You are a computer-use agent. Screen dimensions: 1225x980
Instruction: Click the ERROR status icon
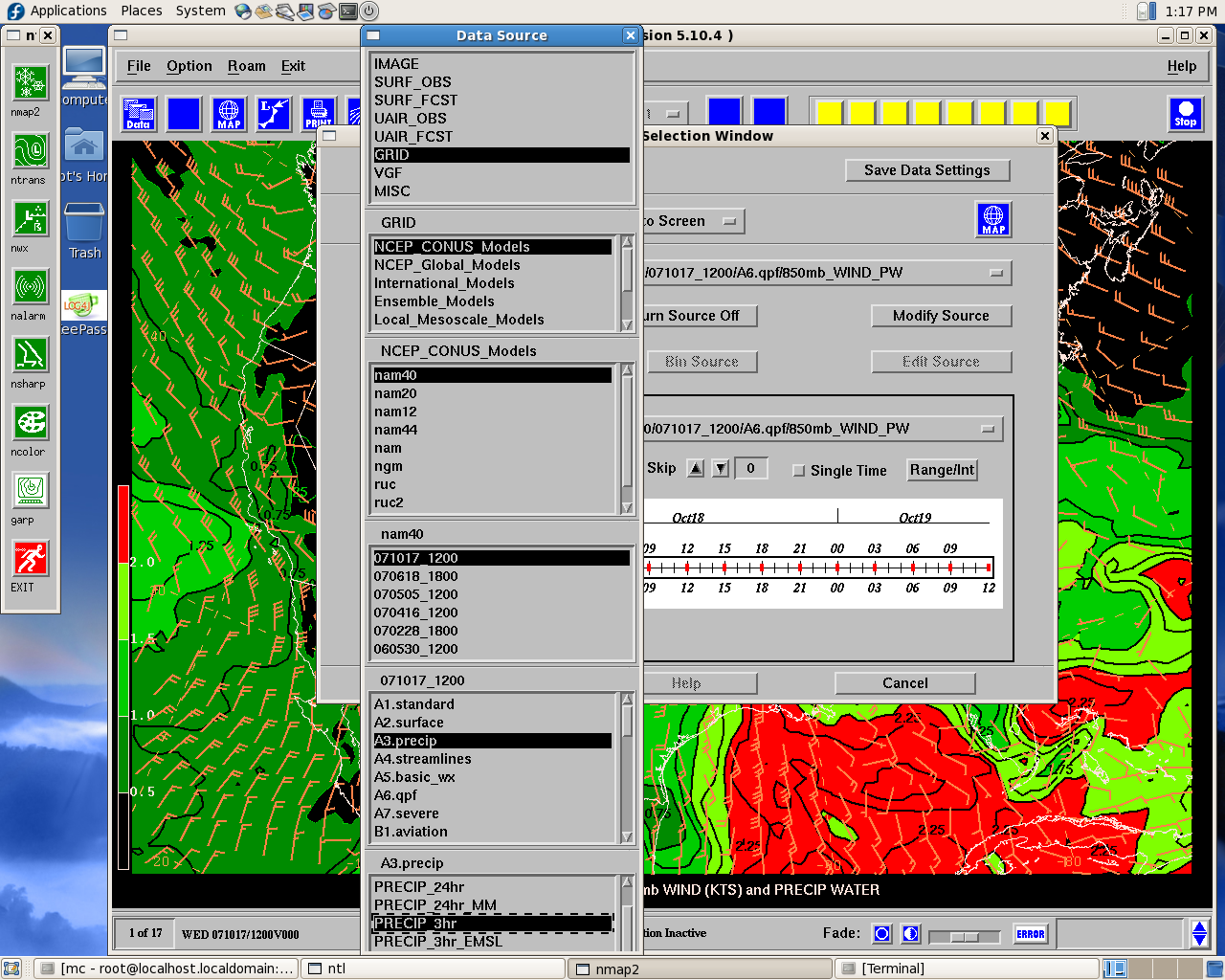[1031, 934]
